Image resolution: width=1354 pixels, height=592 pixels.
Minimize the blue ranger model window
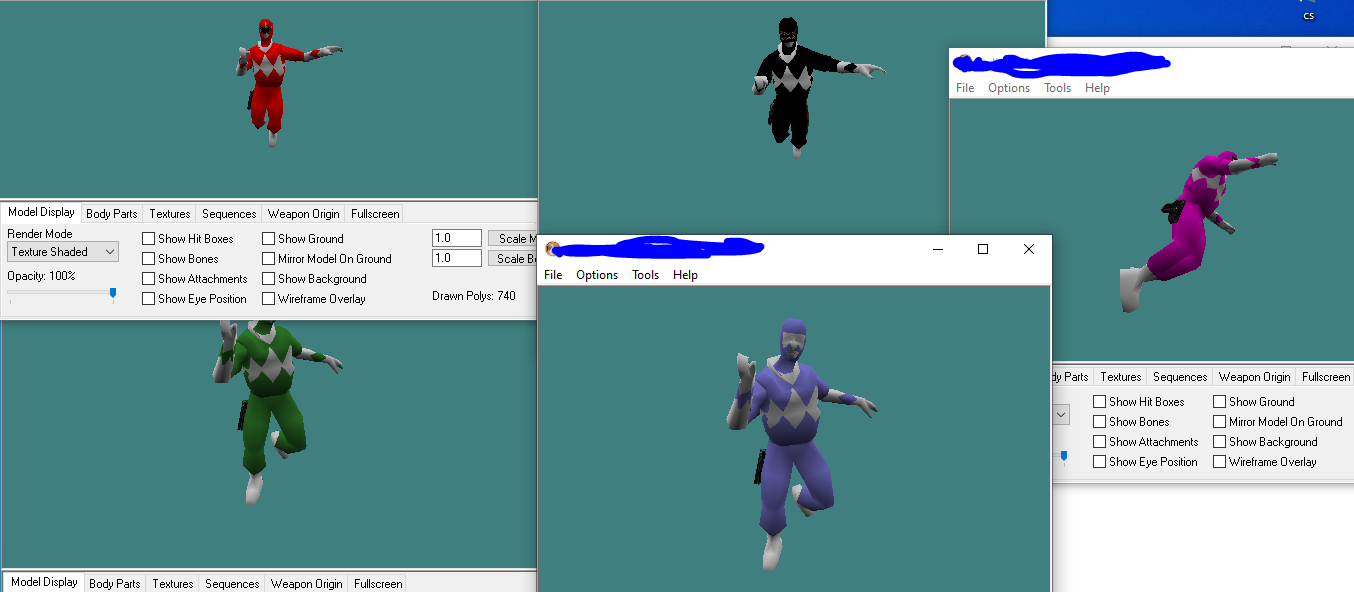[937, 249]
